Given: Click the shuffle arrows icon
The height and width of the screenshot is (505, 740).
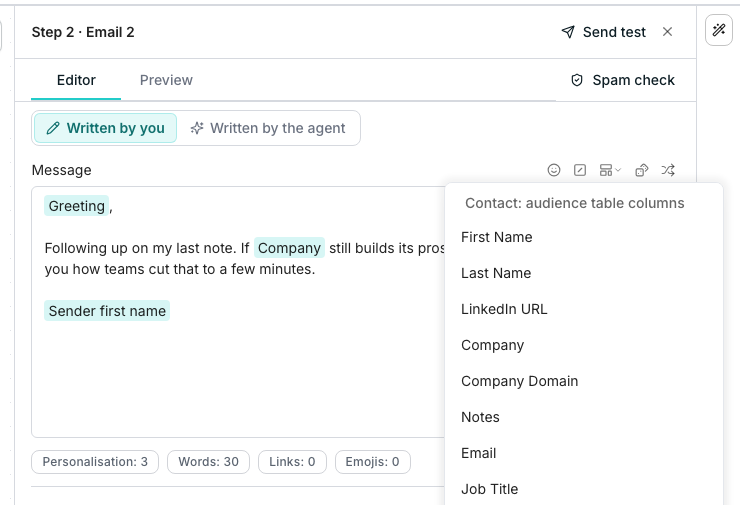Looking at the screenshot, I should [x=668, y=170].
